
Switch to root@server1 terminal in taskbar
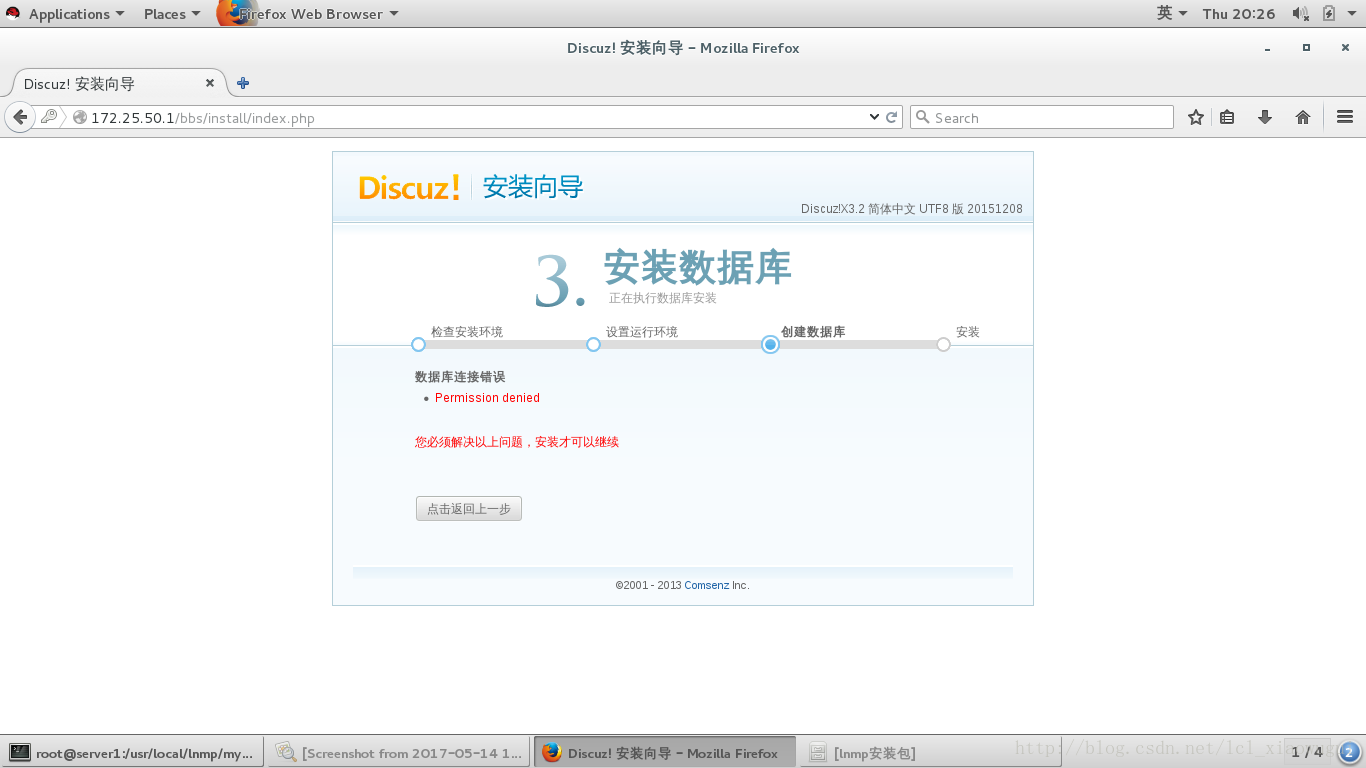coord(132,752)
